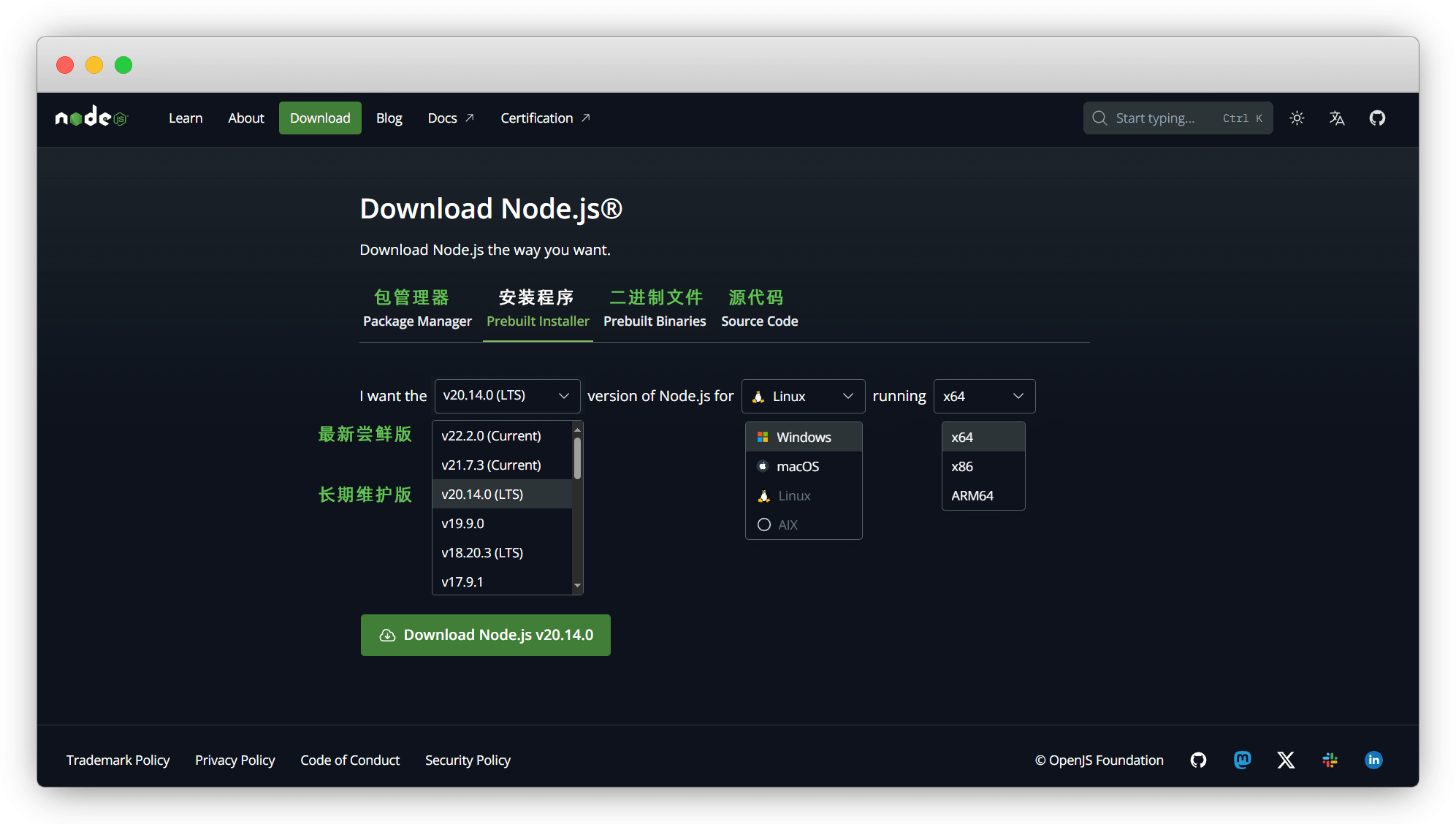The width and height of the screenshot is (1456, 824).
Task: Click the footer GitHub icon
Action: point(1198,760)
